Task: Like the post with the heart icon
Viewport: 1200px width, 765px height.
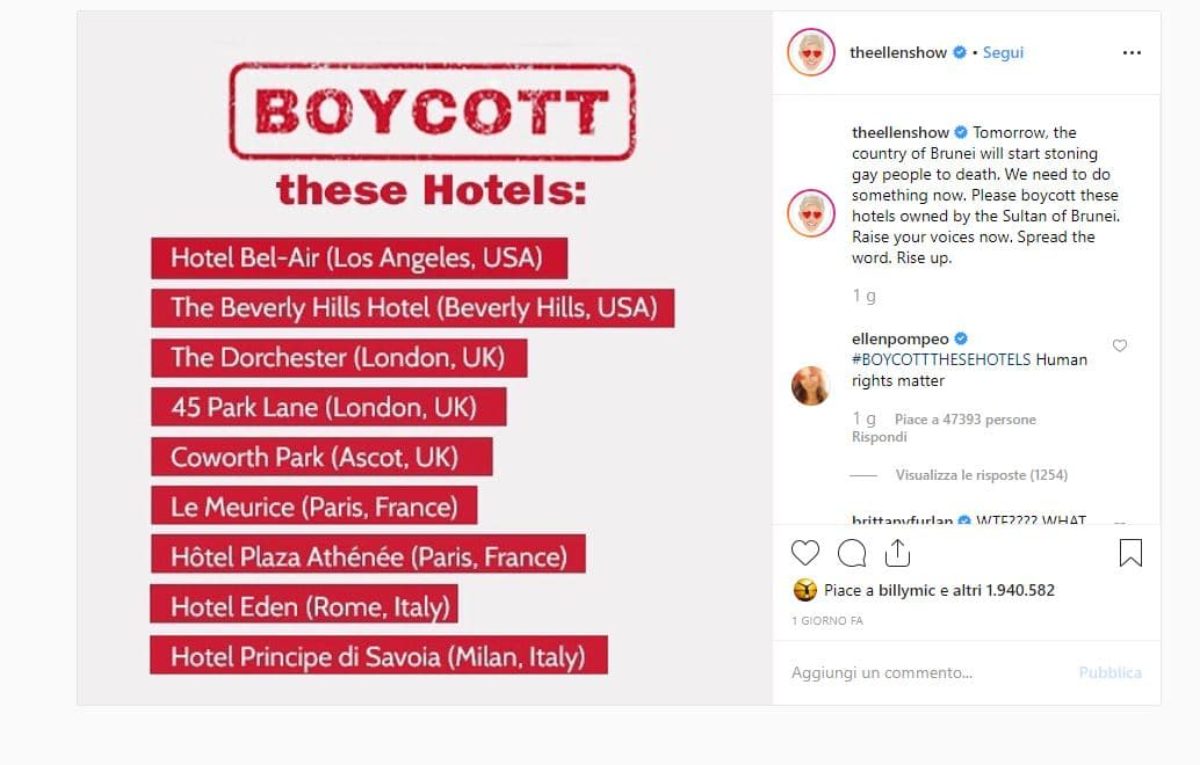Action: tap(805, 553)
